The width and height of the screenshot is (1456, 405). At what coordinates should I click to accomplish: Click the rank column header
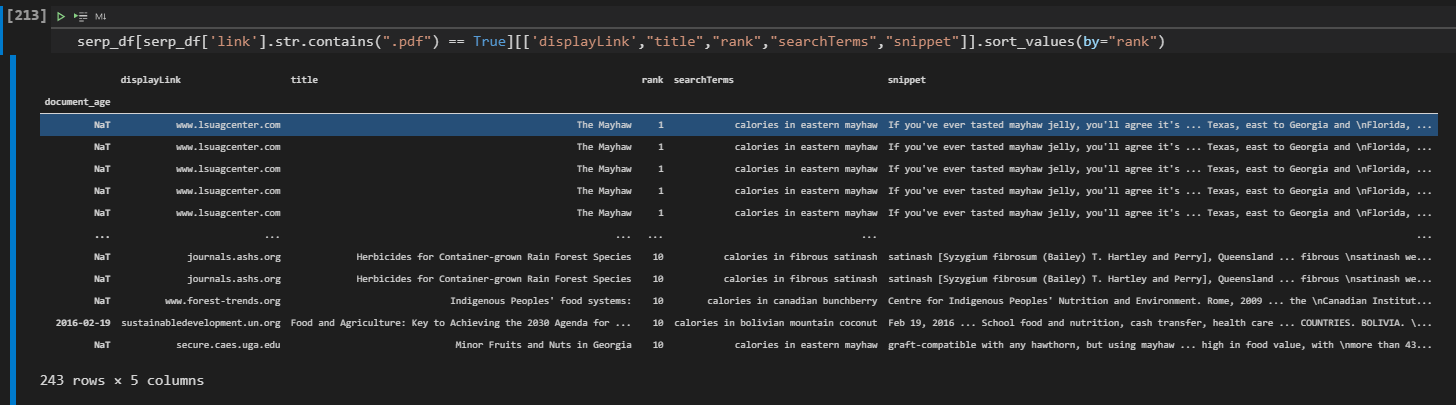(652, 79)
